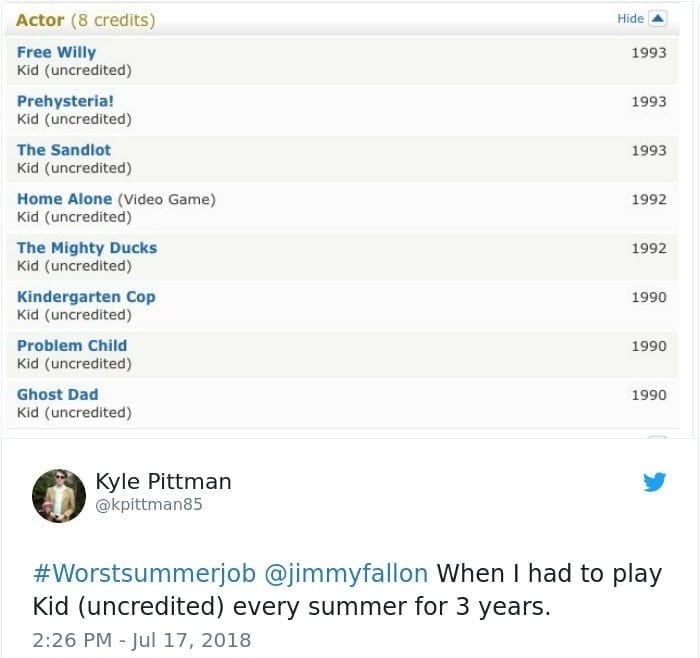Click The Mighty Ducks title

pos(87,248)
